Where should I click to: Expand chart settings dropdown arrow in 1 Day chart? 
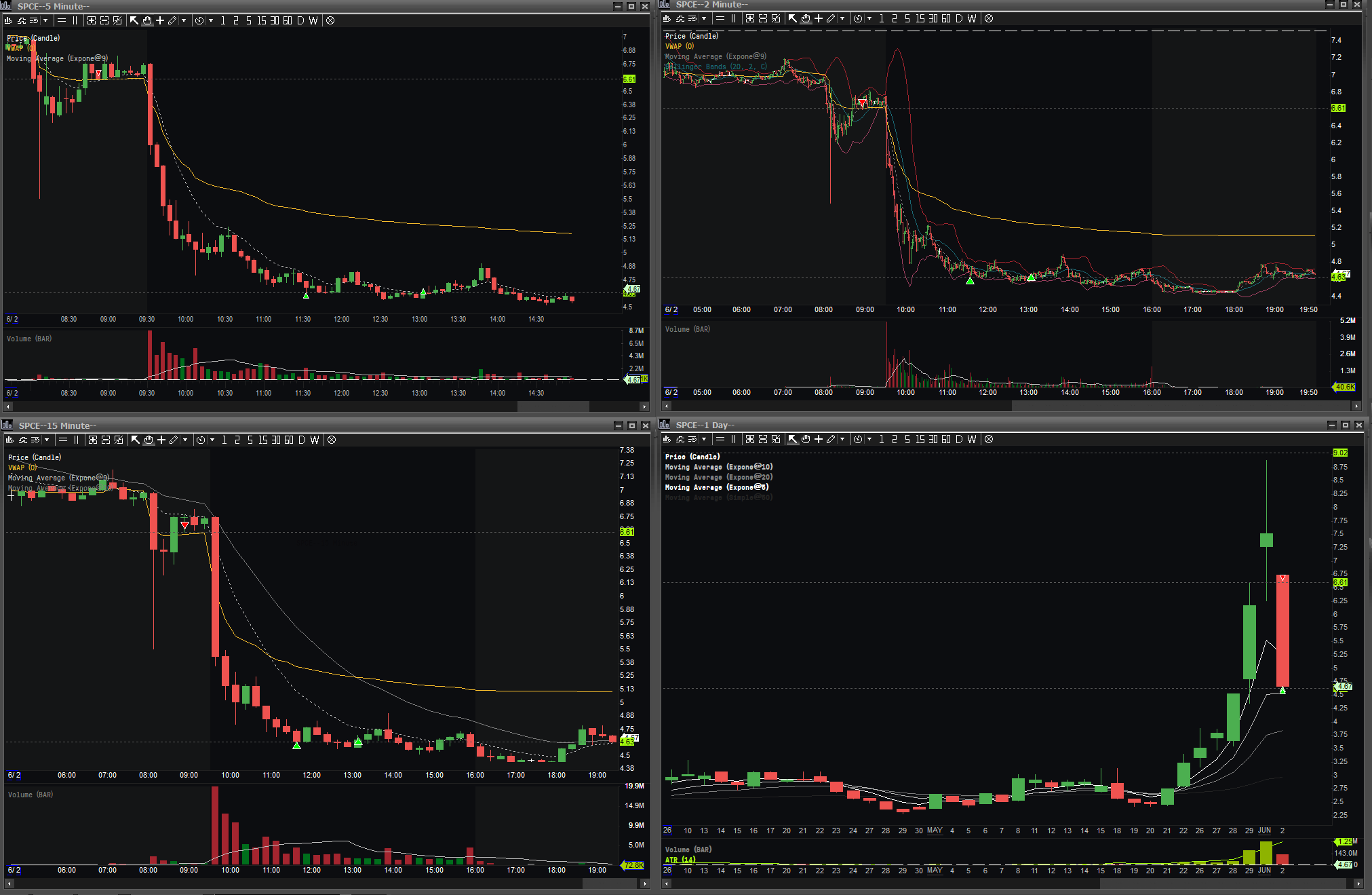pyautogui.click(x=704, y=439)
